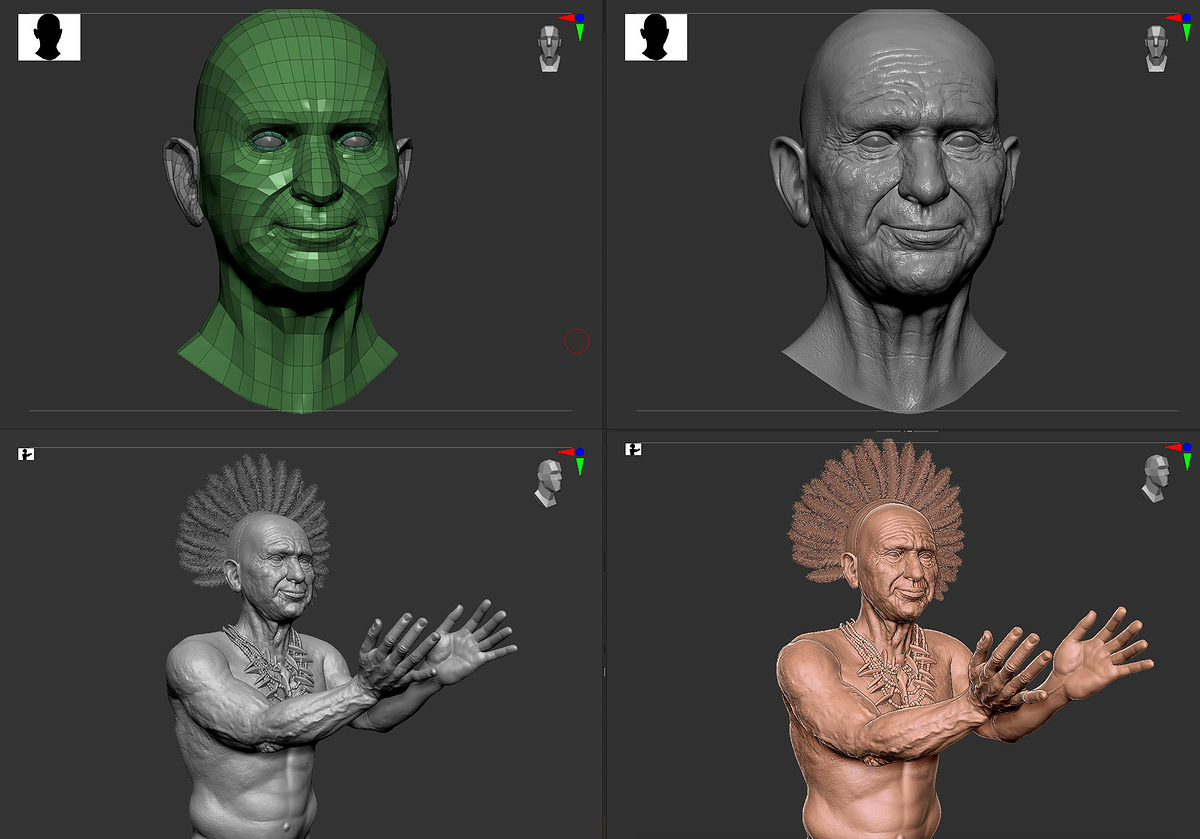Click the CamView head icon in green wireframe viewport
Viewport: 1200px width, 839px height.
pos(548,48)
